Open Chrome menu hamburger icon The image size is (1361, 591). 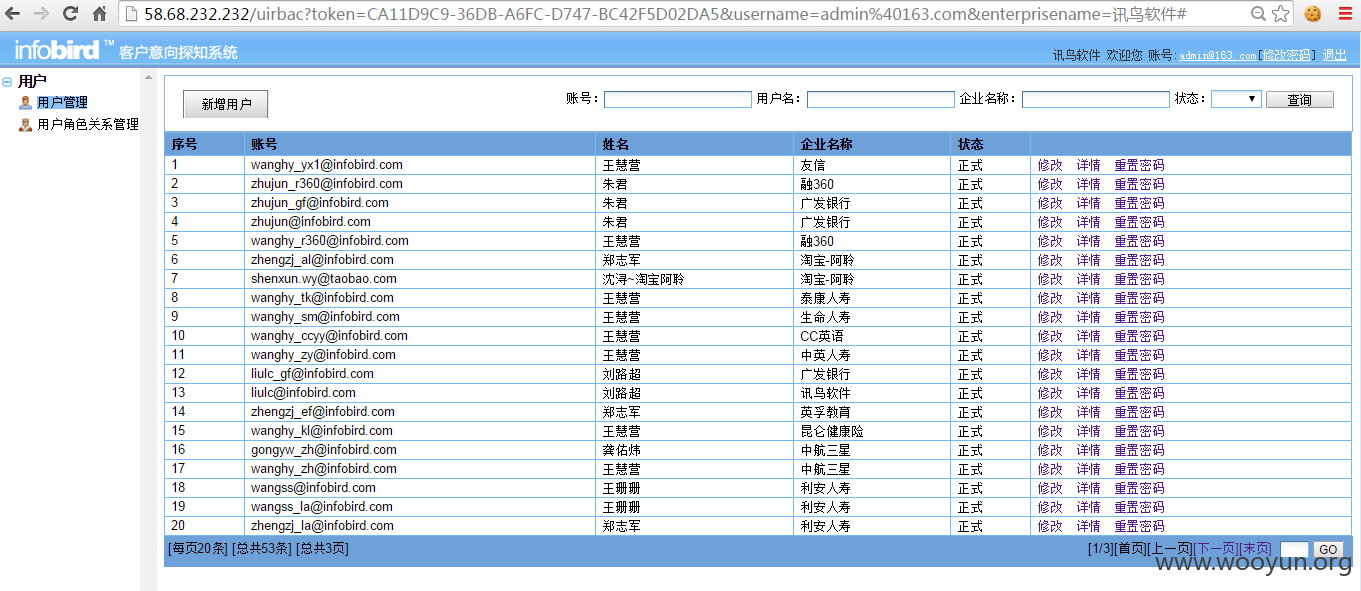[1344, 14]
